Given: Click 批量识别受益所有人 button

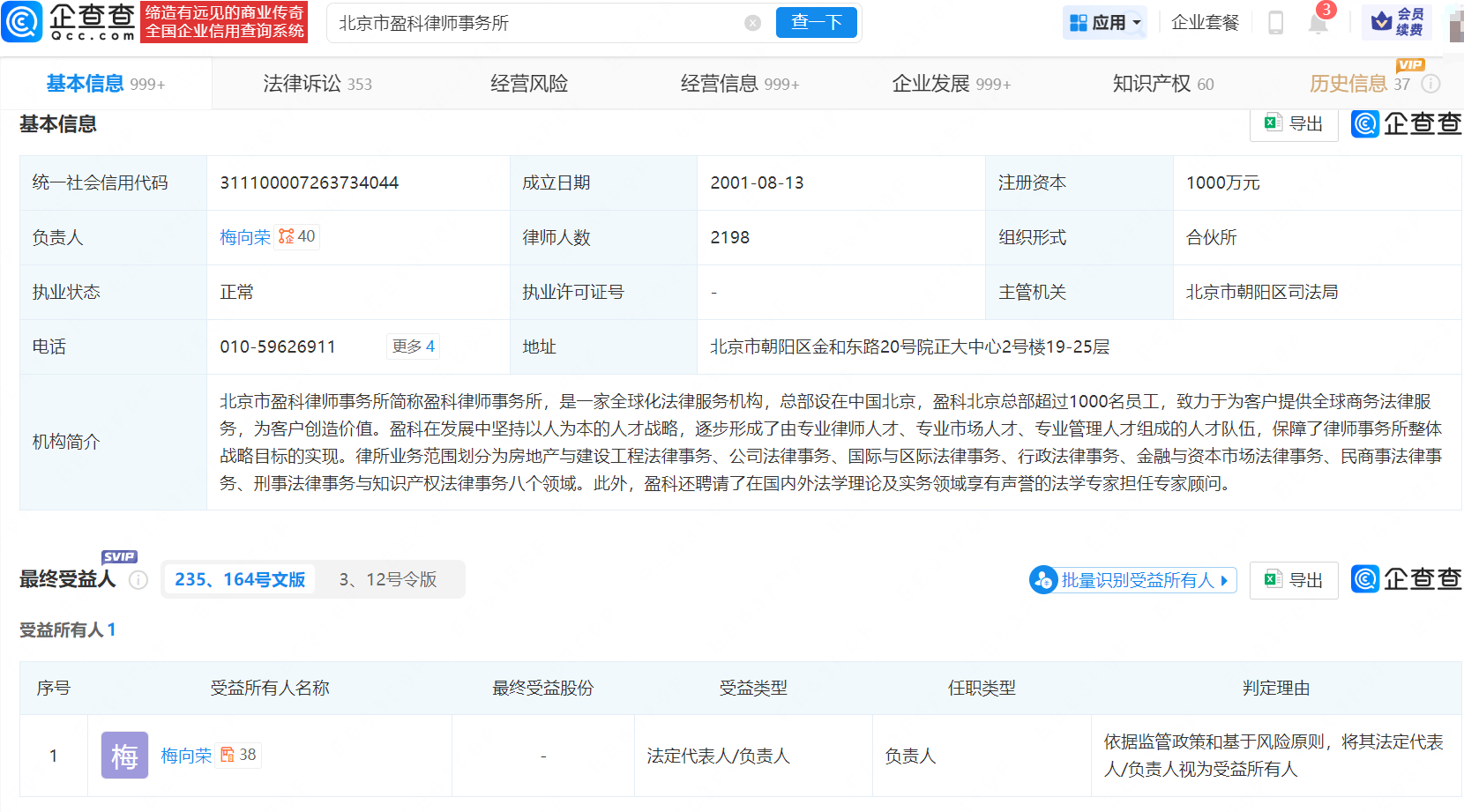Looking at the screenshot, I should [x=1133, y=580].
